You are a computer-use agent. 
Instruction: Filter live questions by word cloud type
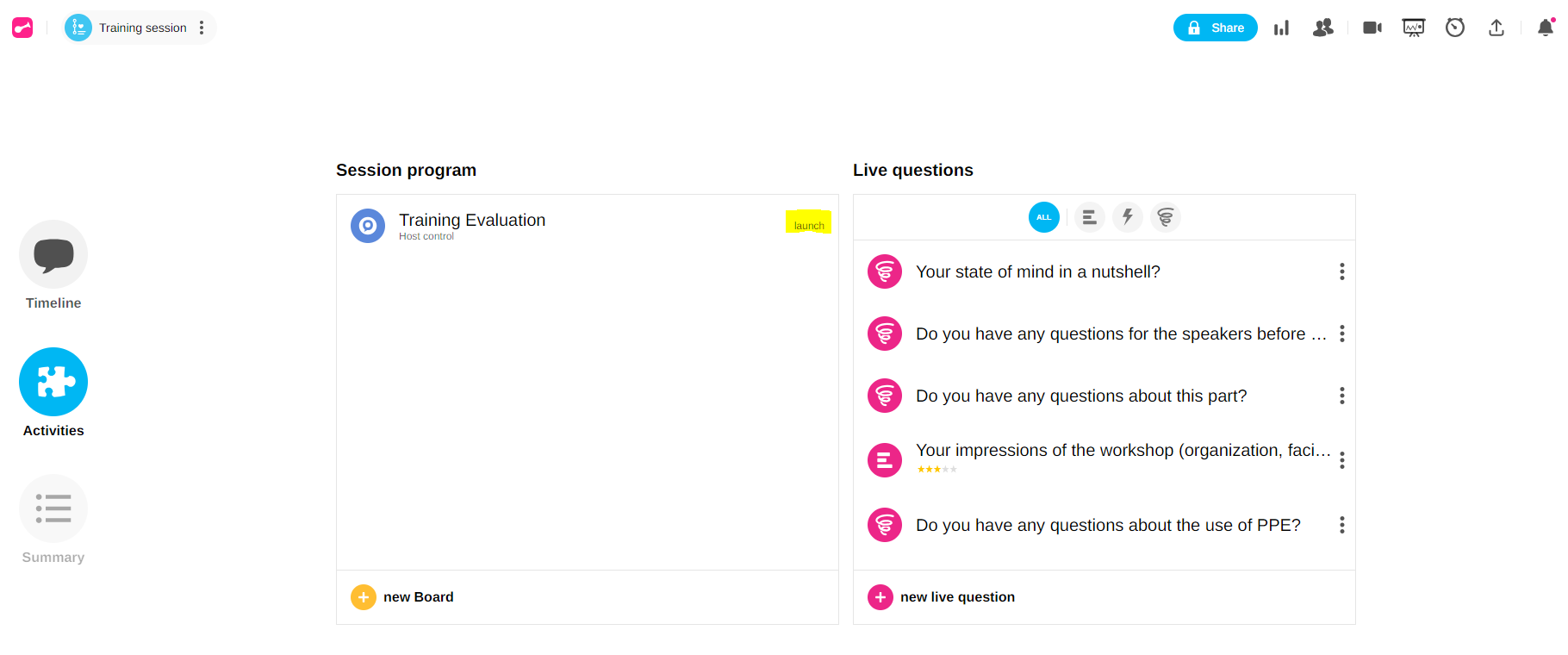click(1165, 217)
